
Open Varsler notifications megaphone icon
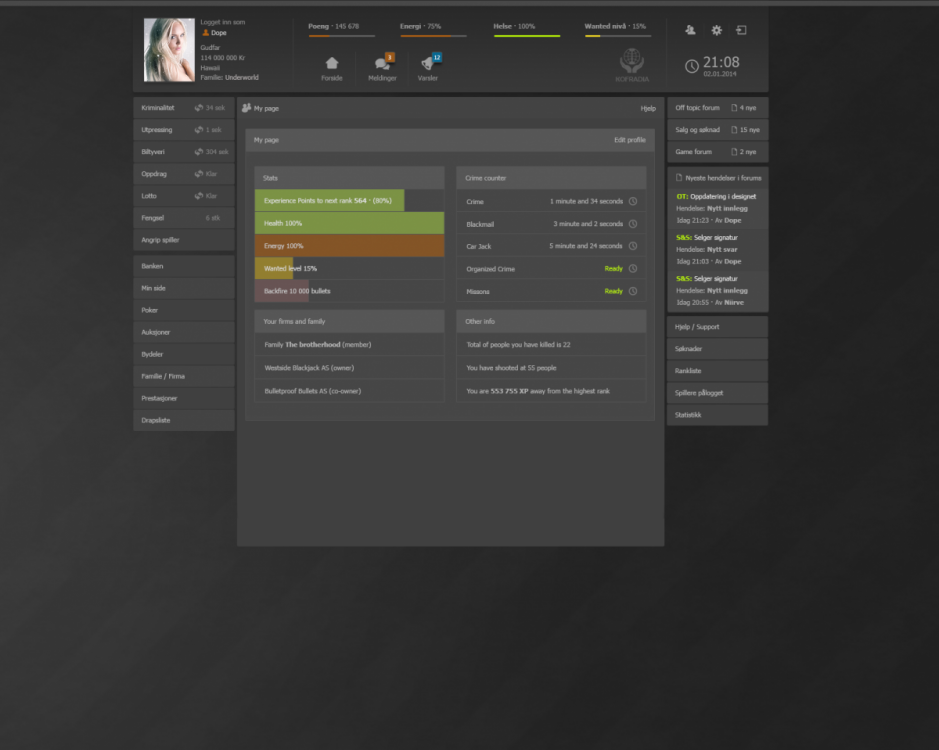point(429,63)
